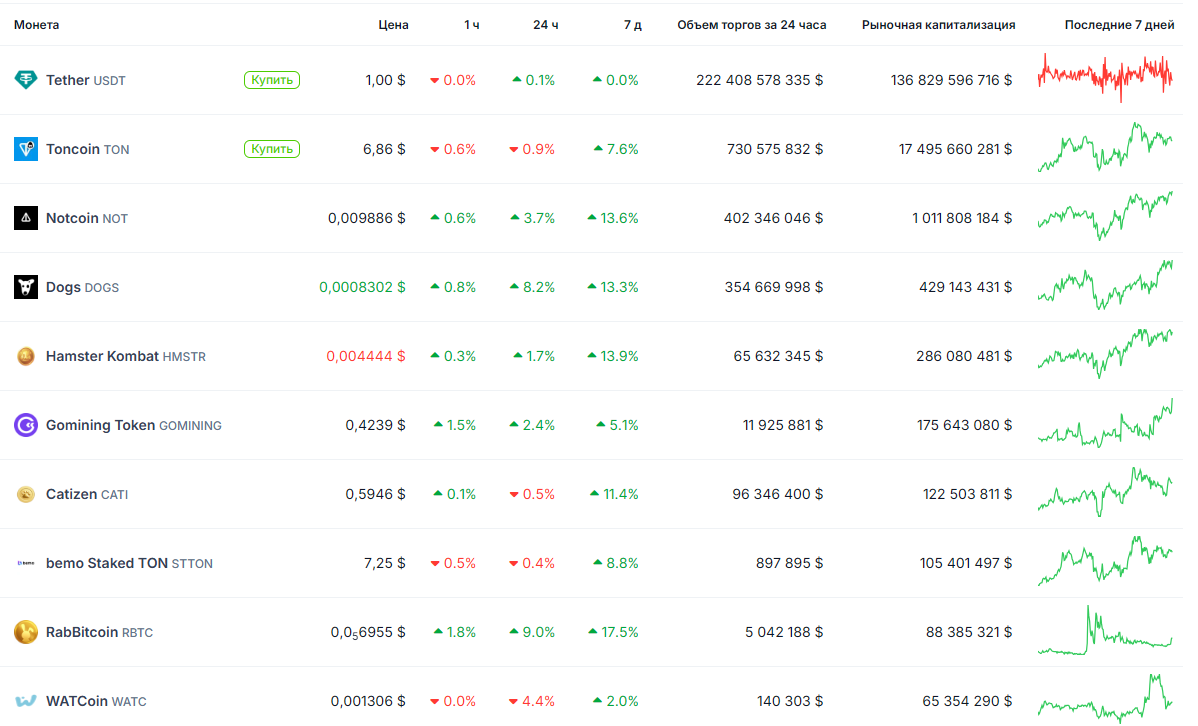
Task: Open Gomining Token's 7-day sparkline chart
Action: (1105, 423)
